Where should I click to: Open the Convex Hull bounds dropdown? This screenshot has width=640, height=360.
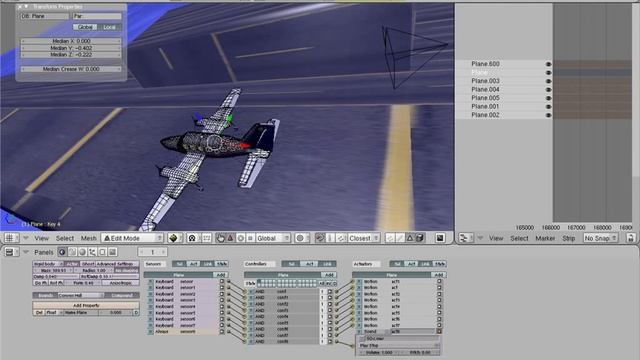coord(80,295)
